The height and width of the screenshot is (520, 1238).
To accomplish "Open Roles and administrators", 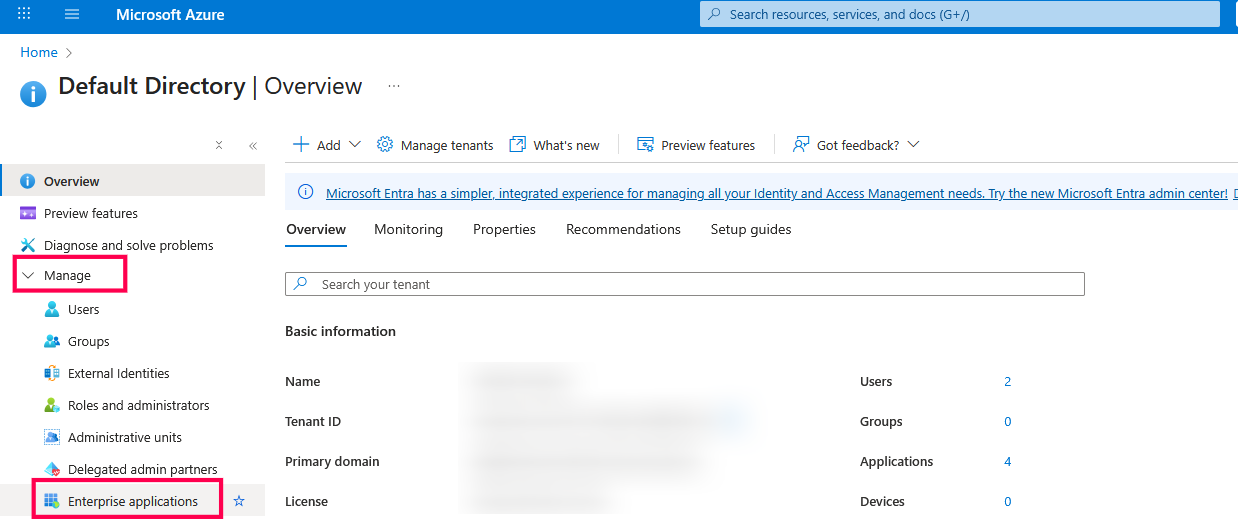I will click(139, 405).
